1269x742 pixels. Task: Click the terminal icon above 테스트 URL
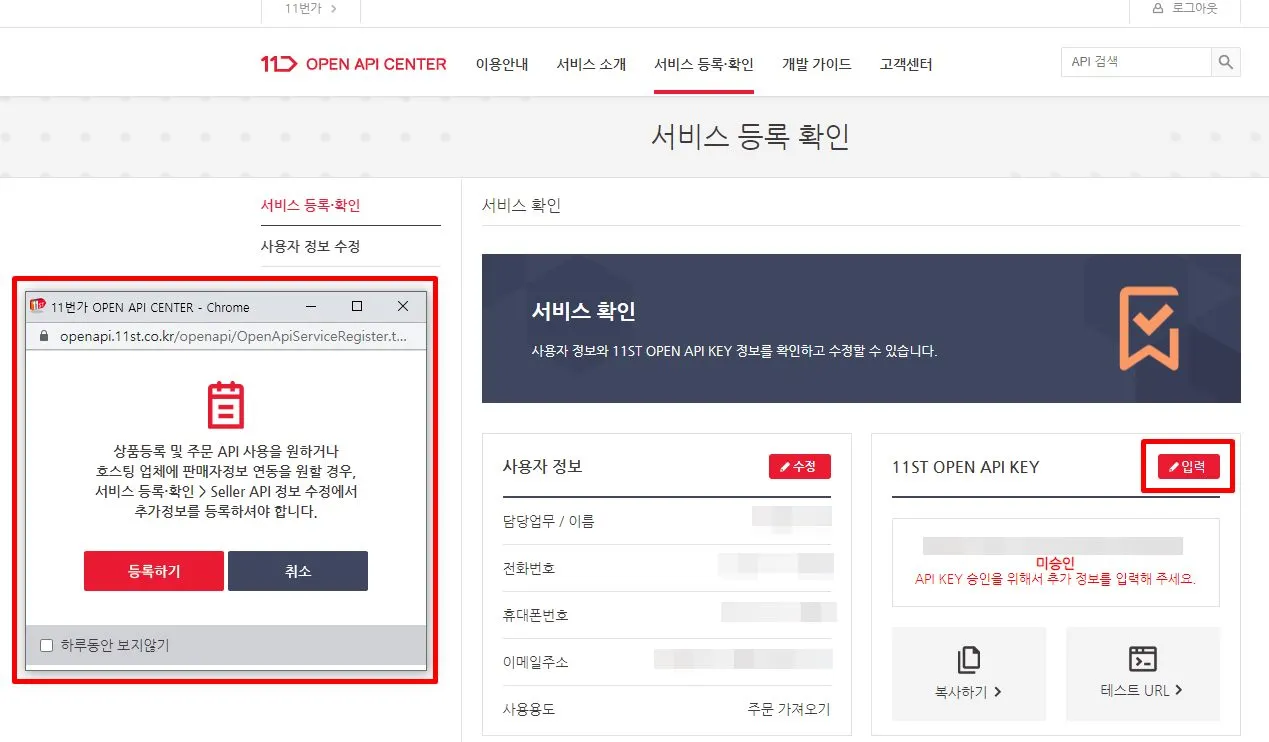(1142, 659)
